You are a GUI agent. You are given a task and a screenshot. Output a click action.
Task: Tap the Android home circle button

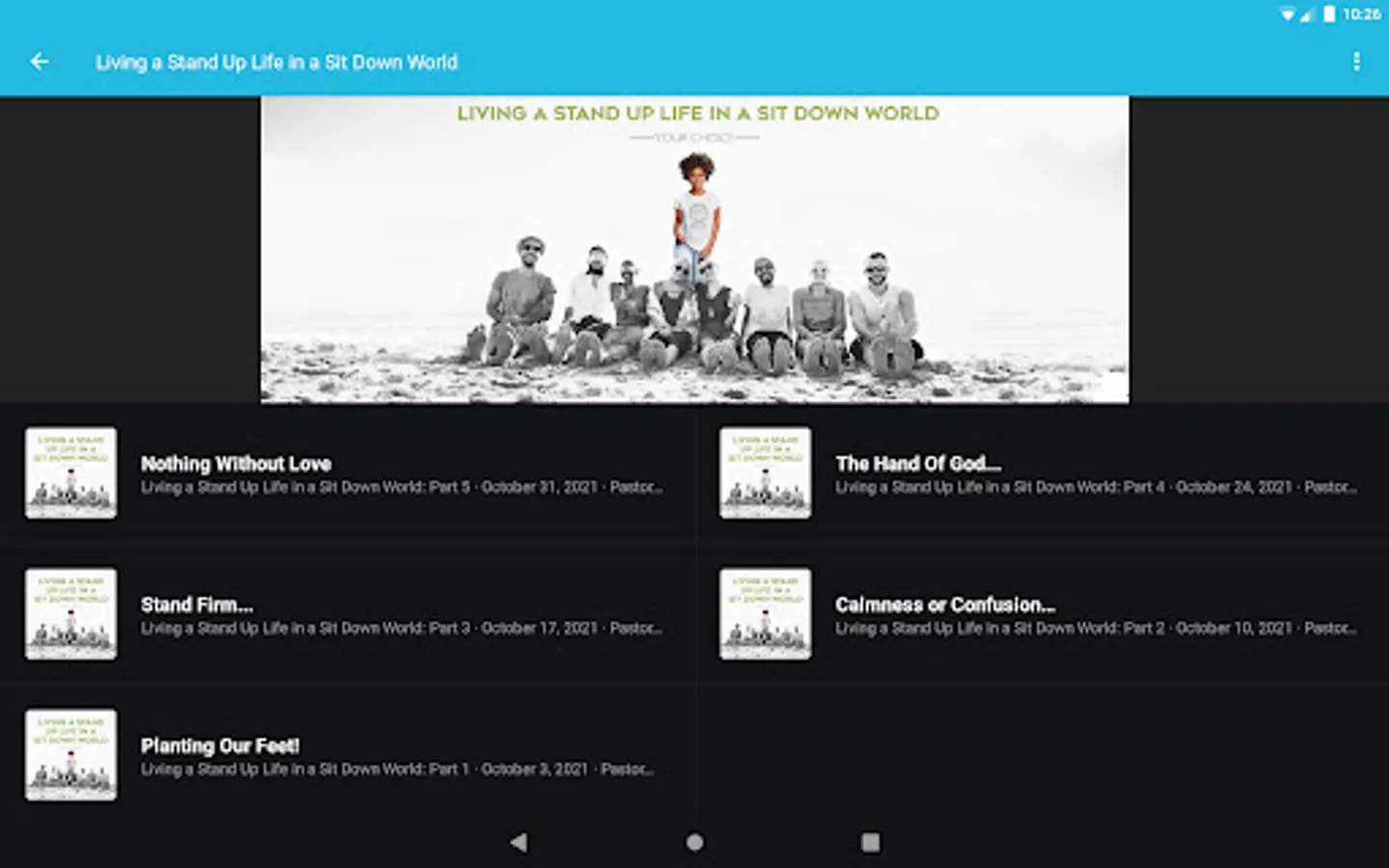tap(694, 842)
